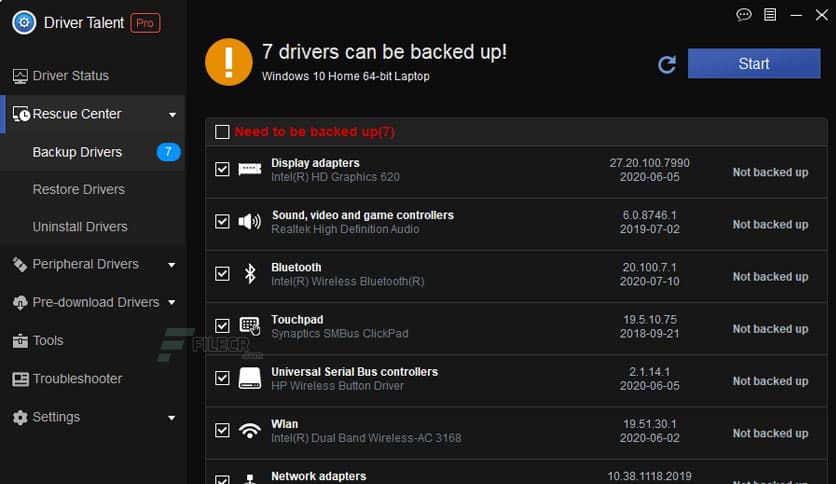Click 'Not backed up' for Touchpad
836x484 pixels.
pos(770,329)
